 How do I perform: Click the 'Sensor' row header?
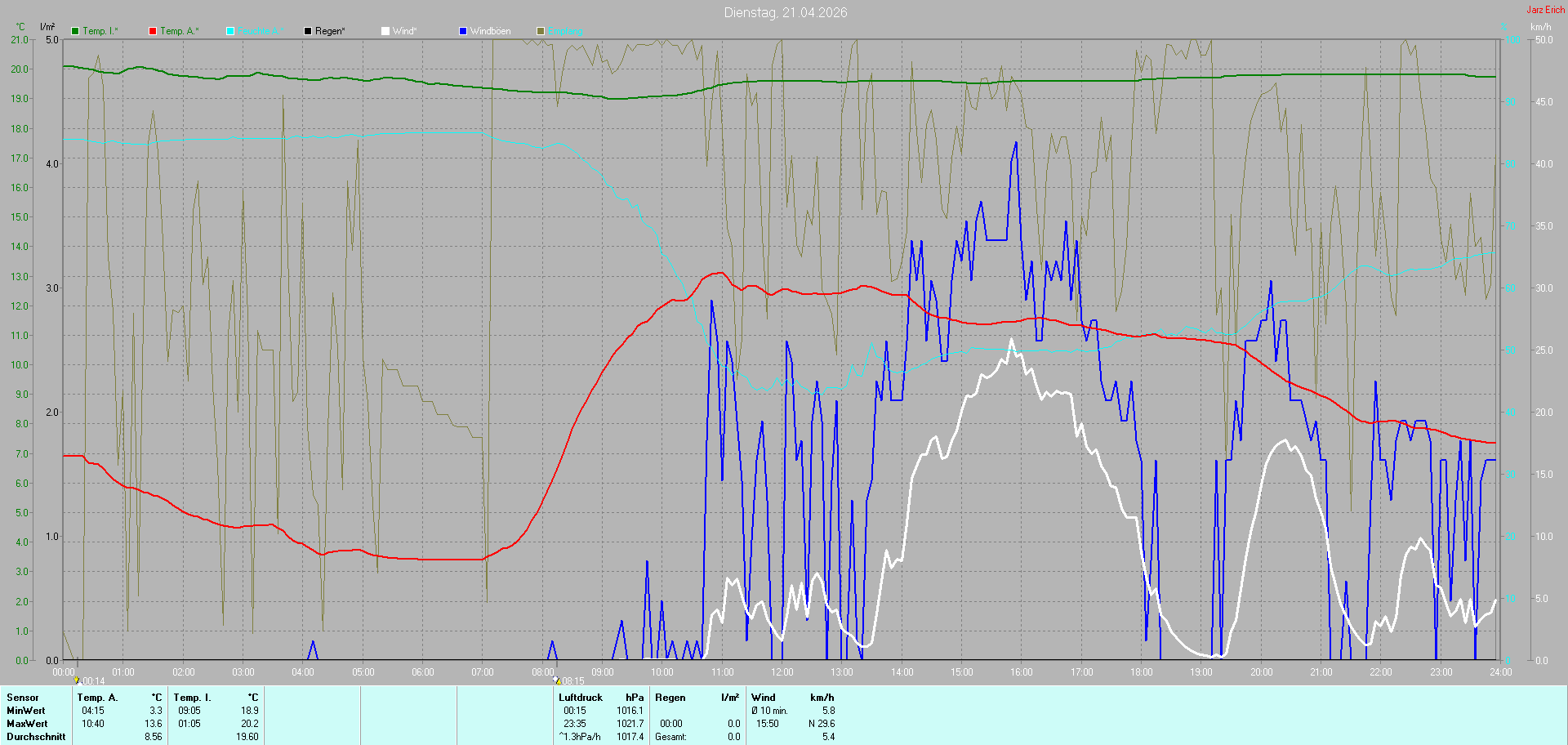coord(23,698)
